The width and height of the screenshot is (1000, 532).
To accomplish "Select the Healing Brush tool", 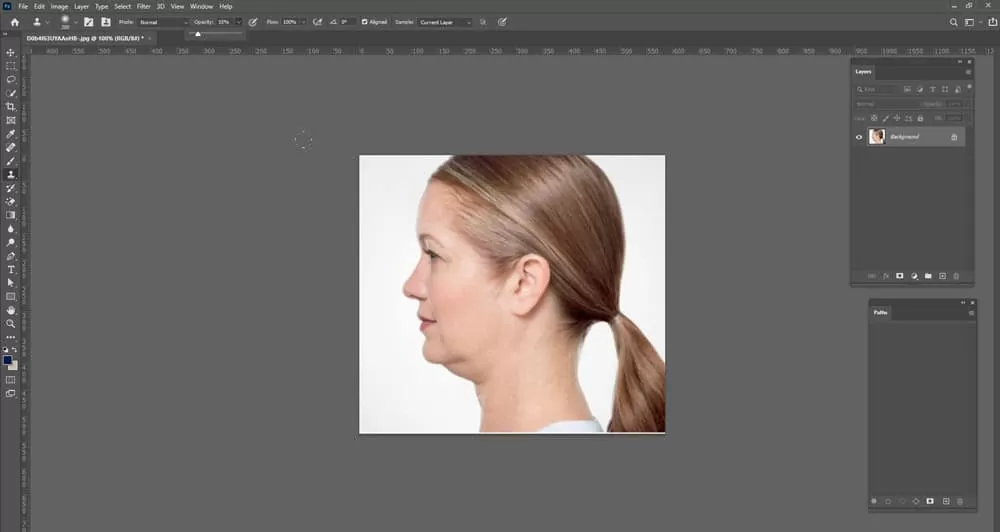I will (x=10, y=147).
